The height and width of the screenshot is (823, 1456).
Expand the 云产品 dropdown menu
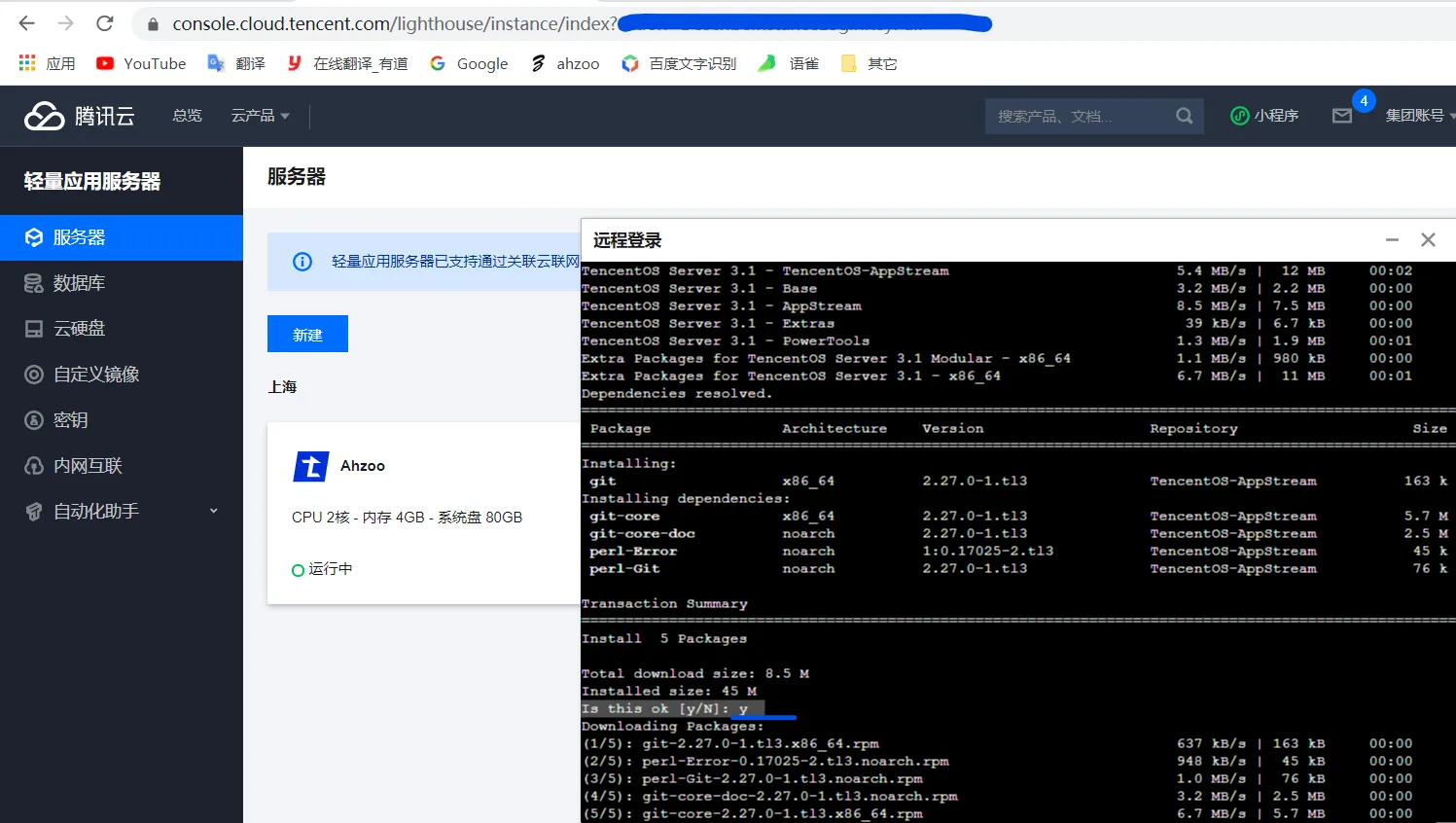(260, 116)
